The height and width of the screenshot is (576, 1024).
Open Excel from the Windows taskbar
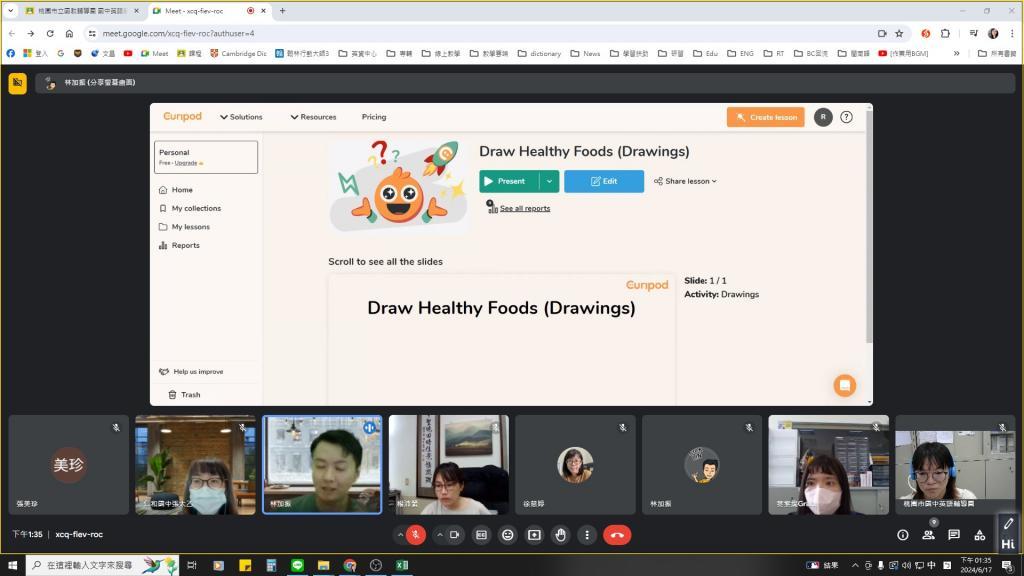click(x=401, y=565)
